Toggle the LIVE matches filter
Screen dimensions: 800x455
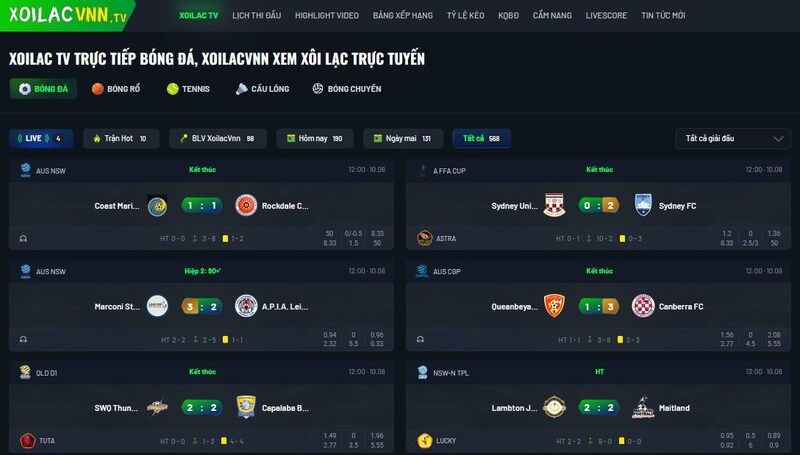click(41, 138)
